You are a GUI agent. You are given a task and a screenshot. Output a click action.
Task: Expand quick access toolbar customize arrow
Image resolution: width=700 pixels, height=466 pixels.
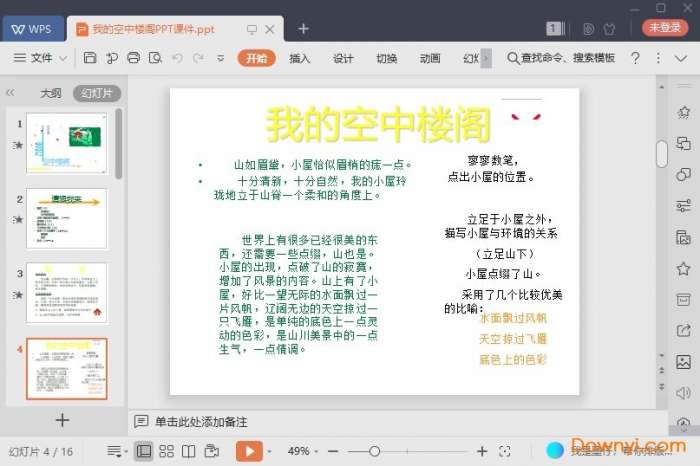pos(221,58)
